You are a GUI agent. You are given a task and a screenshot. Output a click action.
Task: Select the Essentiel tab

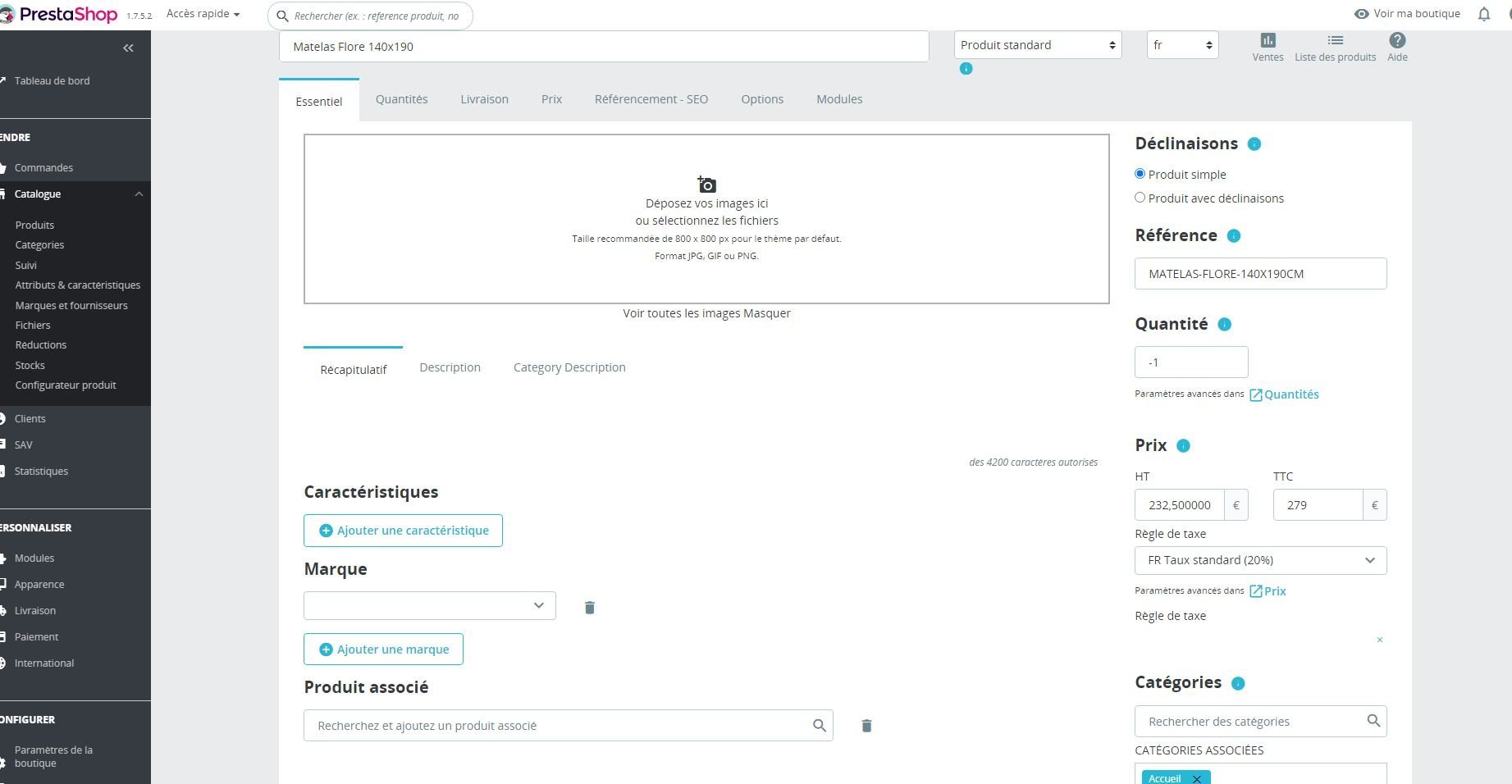pyautogui.click(x=319, y=101)
